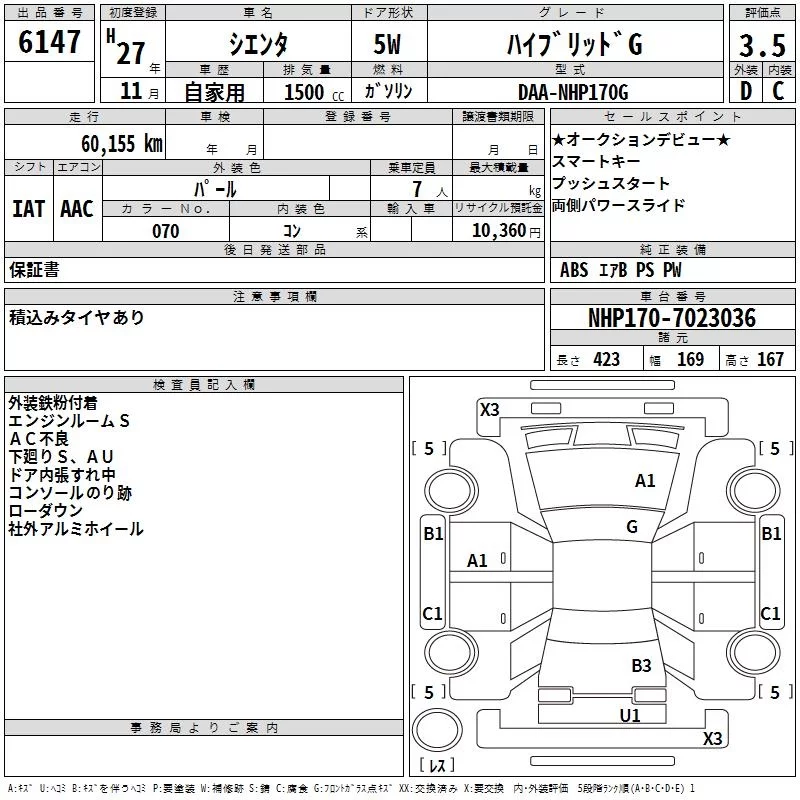Click the A1 mark on the door panel

click(477, 561)
